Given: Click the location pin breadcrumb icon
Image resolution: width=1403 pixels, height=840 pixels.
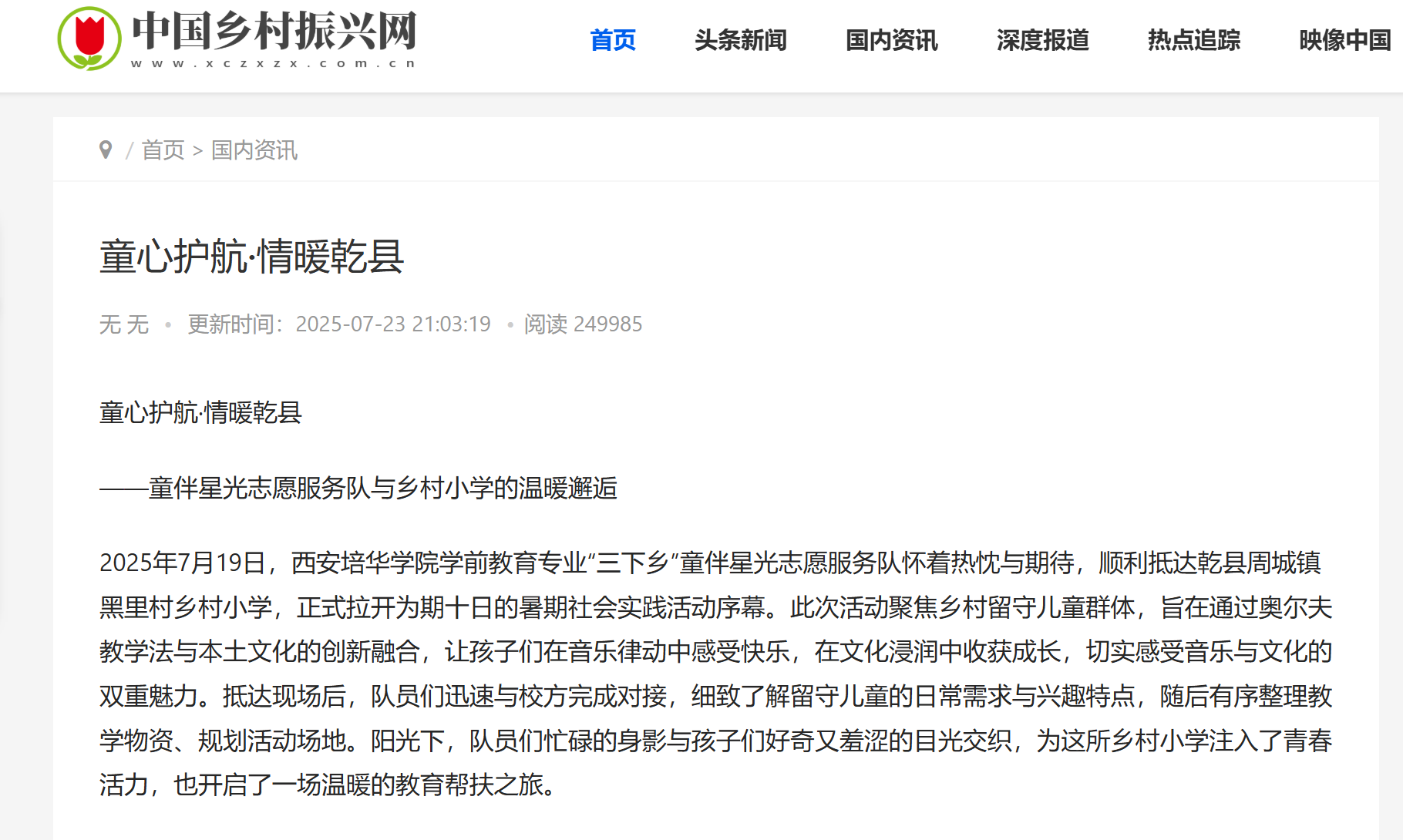Looking at the screenshot, I should (x=106, y=150).
